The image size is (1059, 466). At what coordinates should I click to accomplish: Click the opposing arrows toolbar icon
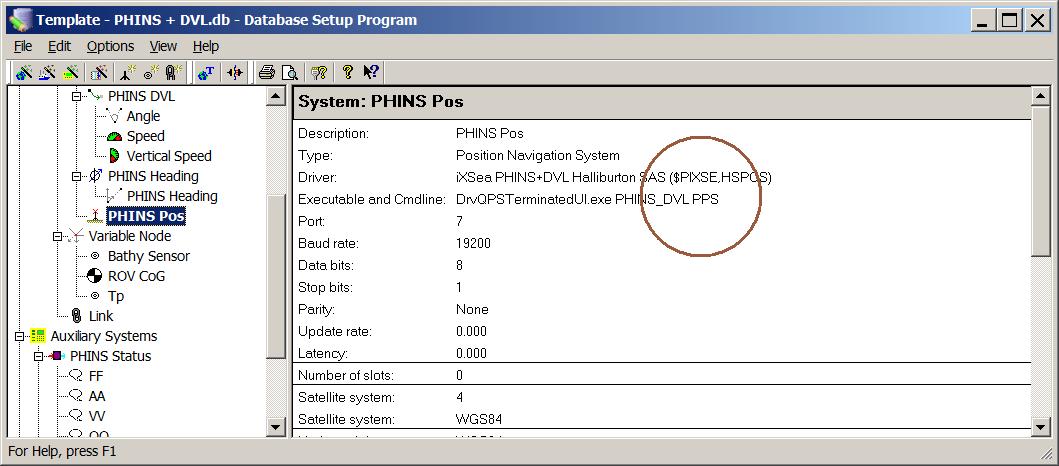[235, 72]
